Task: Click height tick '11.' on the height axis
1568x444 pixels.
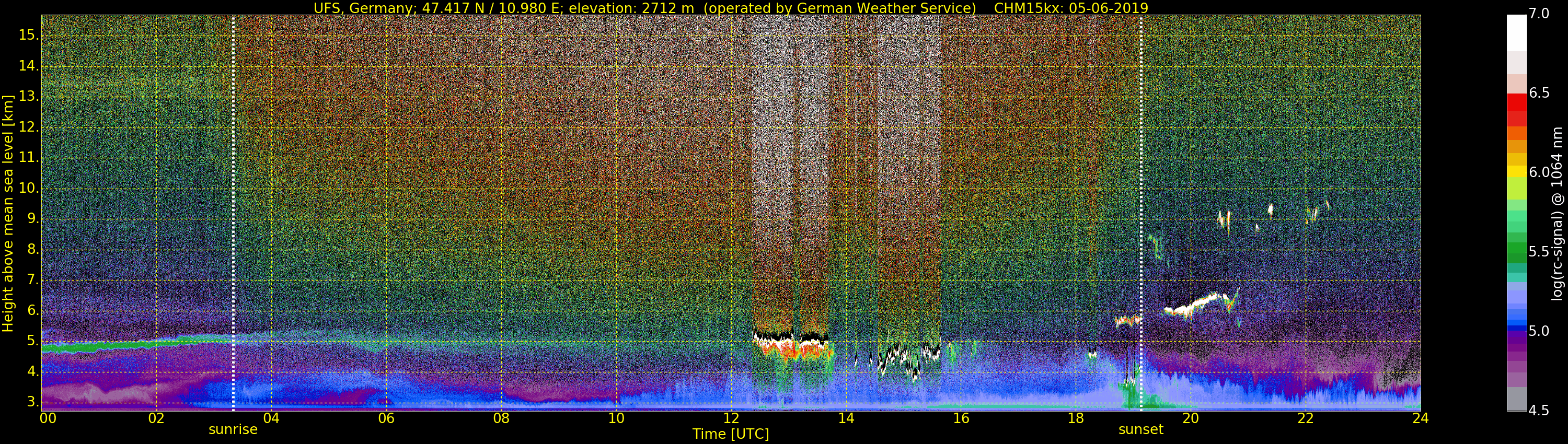Action: (28, 158)
